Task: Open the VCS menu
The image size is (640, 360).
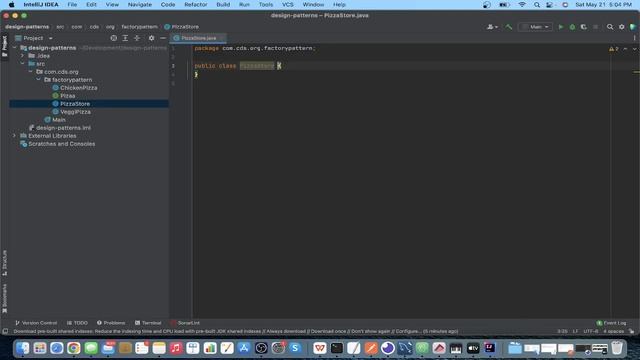Action: (288, 4)
